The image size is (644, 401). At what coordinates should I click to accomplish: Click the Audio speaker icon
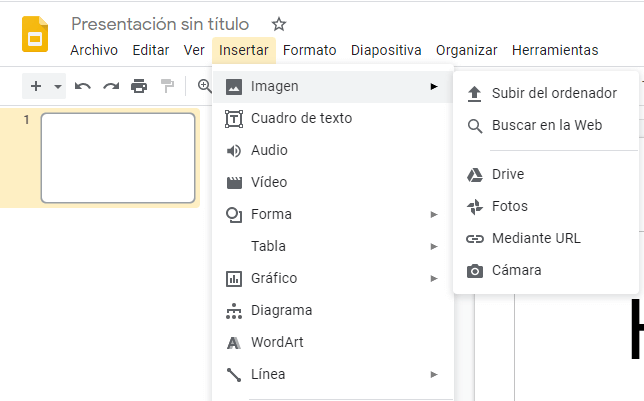(x=234, y=151)
